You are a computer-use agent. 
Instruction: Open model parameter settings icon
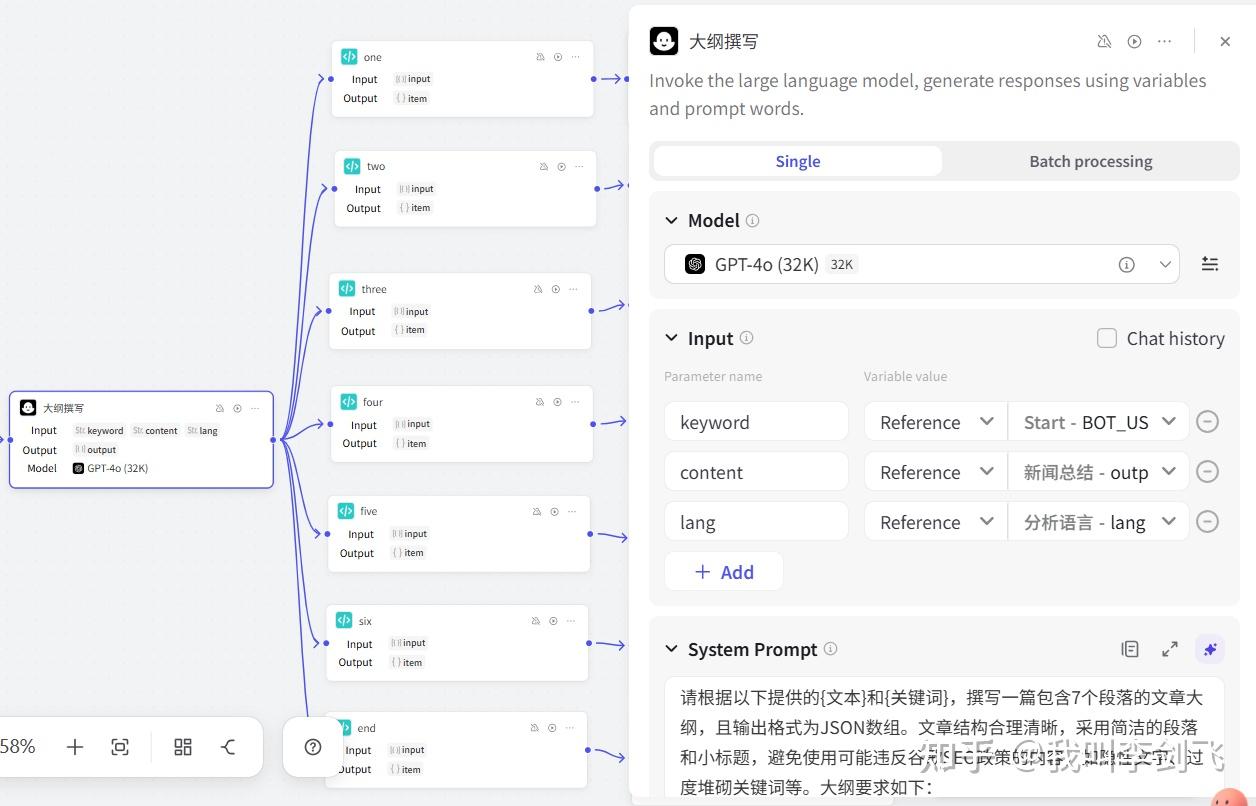(1210, 264)
